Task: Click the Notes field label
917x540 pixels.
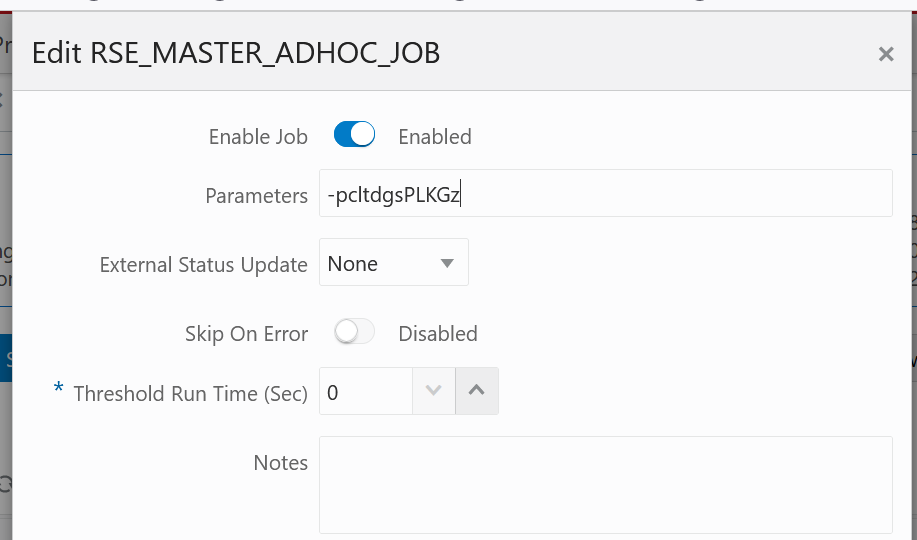Action: click(x=280, y=463)
